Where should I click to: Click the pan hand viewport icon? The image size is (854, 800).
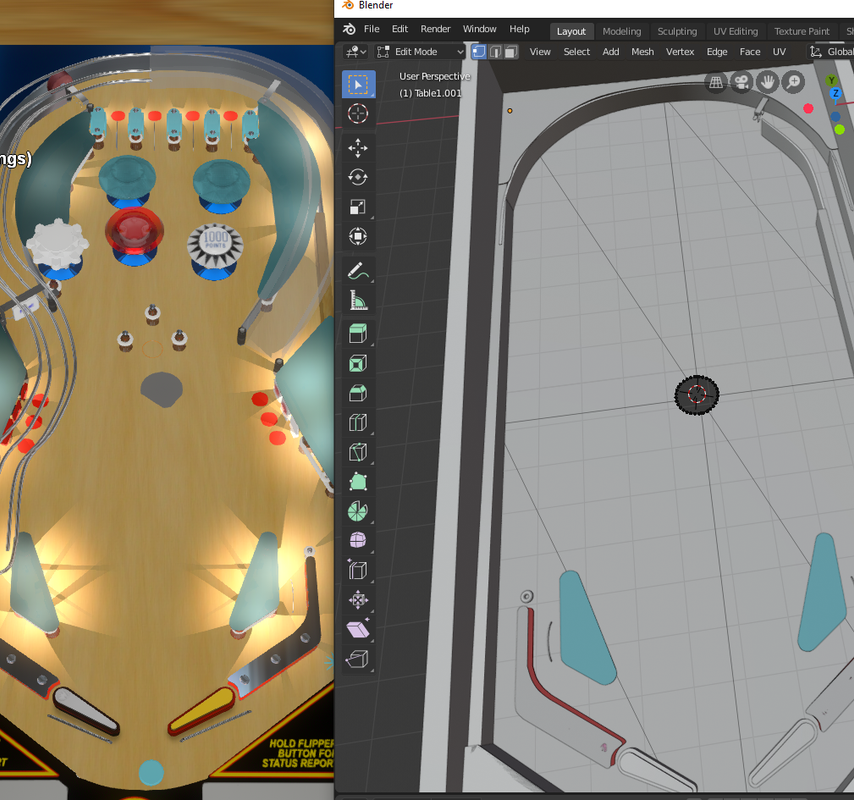pos(767,82)
